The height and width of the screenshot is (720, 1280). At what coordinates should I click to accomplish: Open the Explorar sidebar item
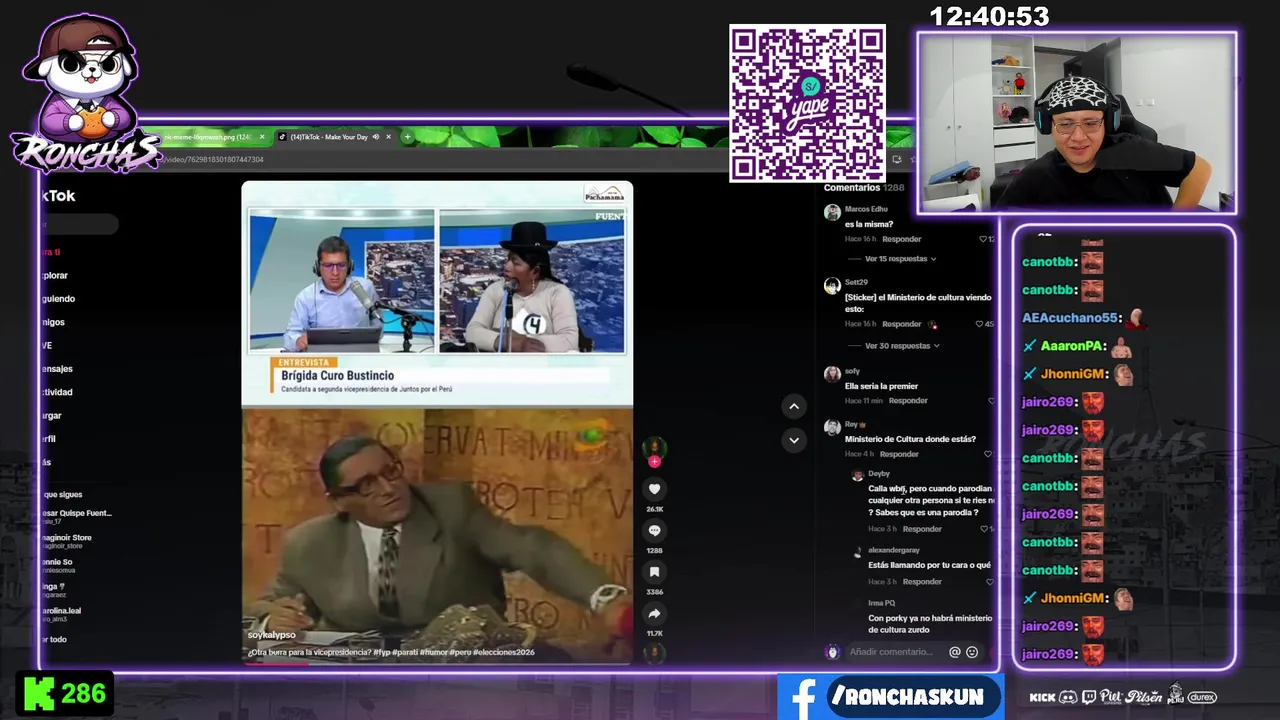coord(54,275)
